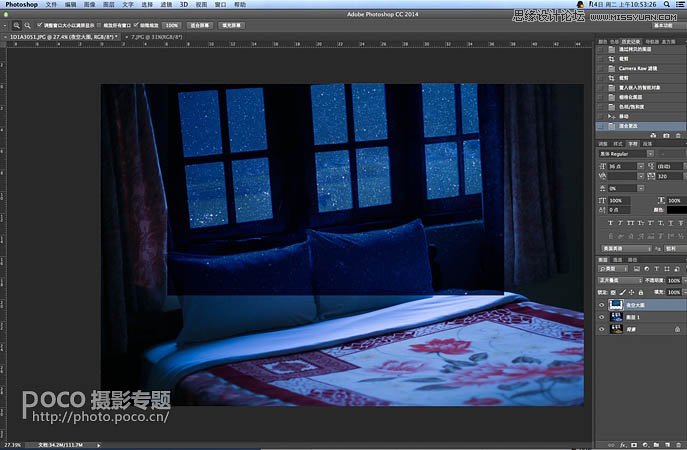Create new document from current history state

[653, 135]
